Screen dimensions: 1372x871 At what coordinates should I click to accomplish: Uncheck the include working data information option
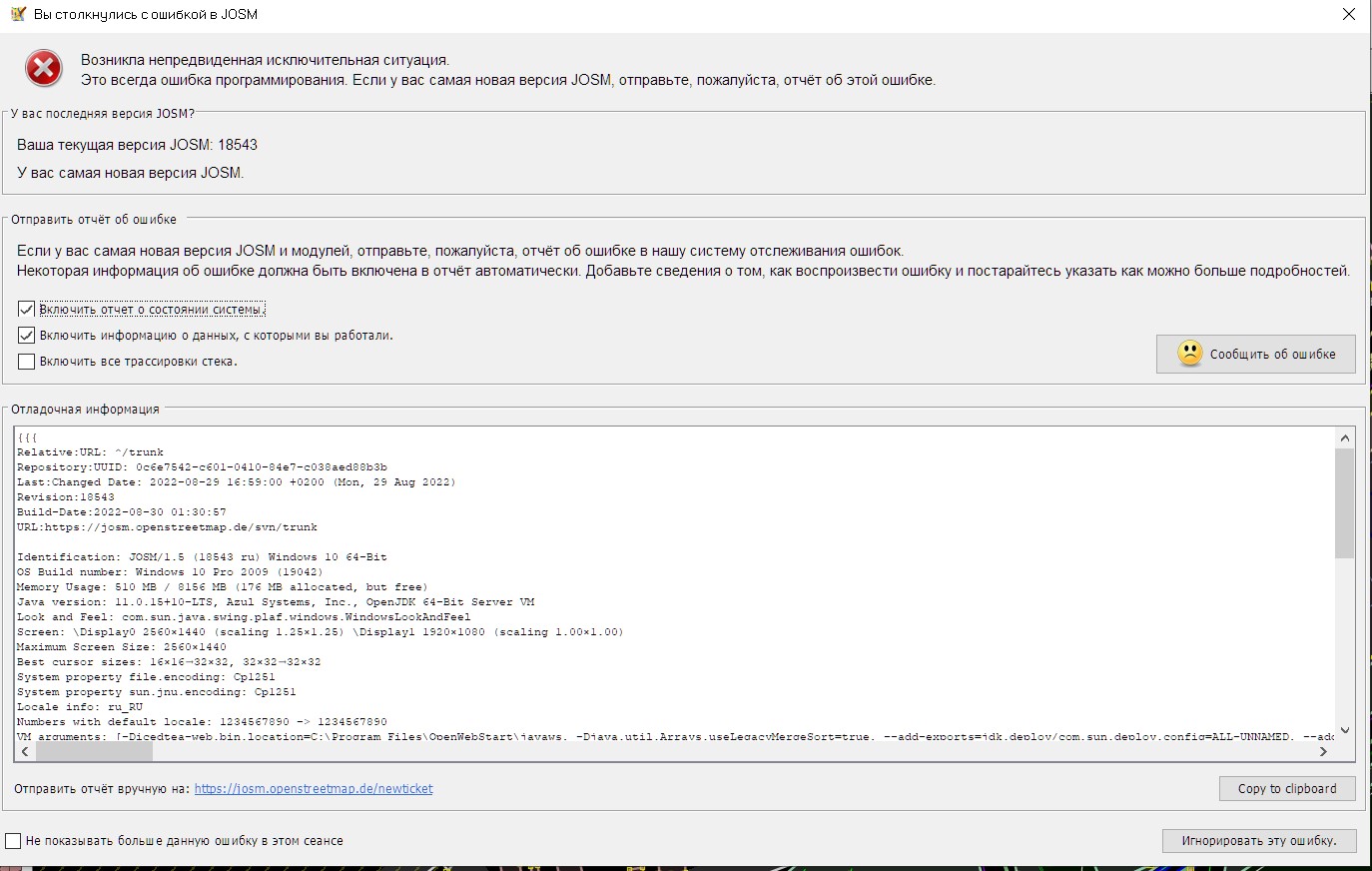coord(27,336)
